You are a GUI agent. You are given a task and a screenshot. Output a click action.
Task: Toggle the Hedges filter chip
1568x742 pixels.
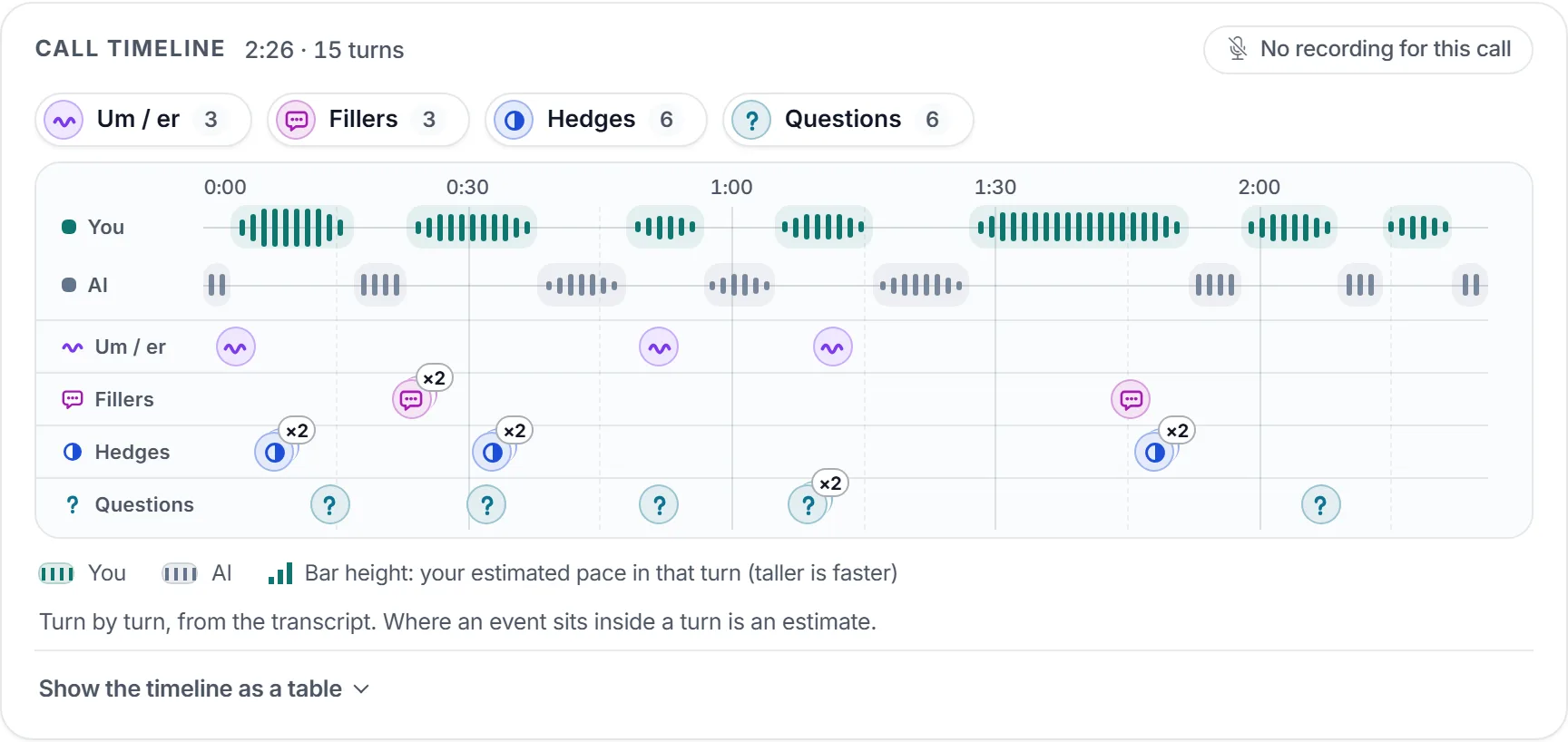[x=595, y=120]
